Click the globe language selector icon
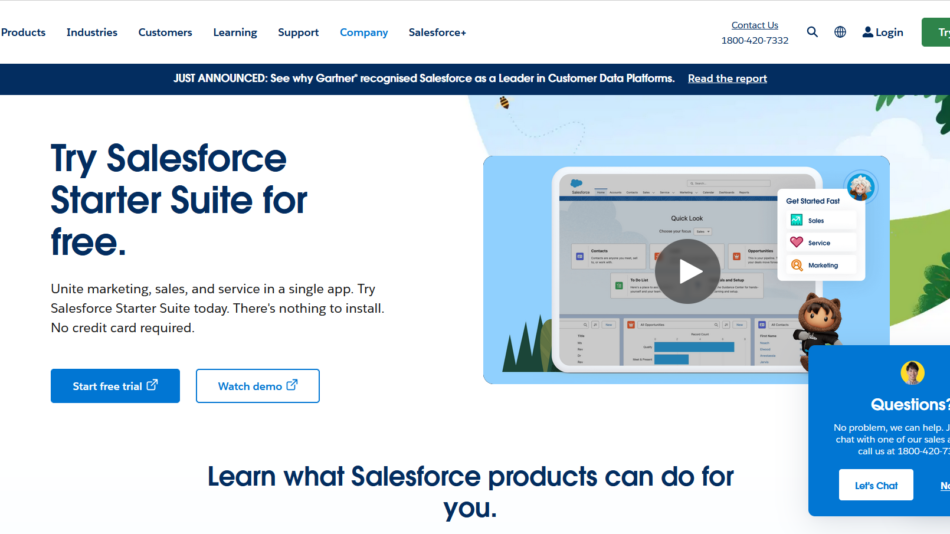The width and height of the screenshot is (950, 534). coord(840,32)
